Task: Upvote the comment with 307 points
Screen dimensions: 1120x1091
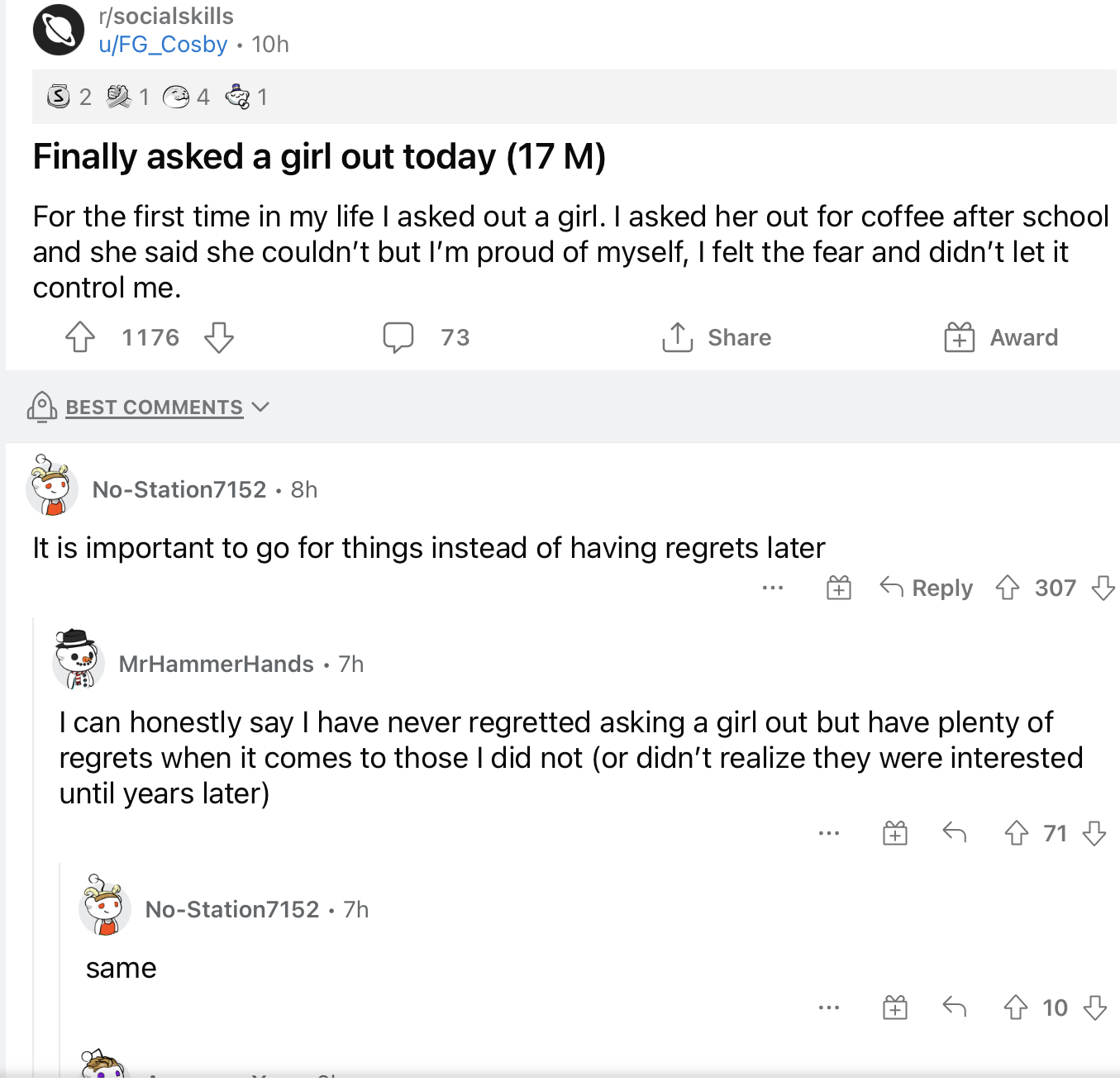Action: pyautogui.click(x=1008, y=588)
